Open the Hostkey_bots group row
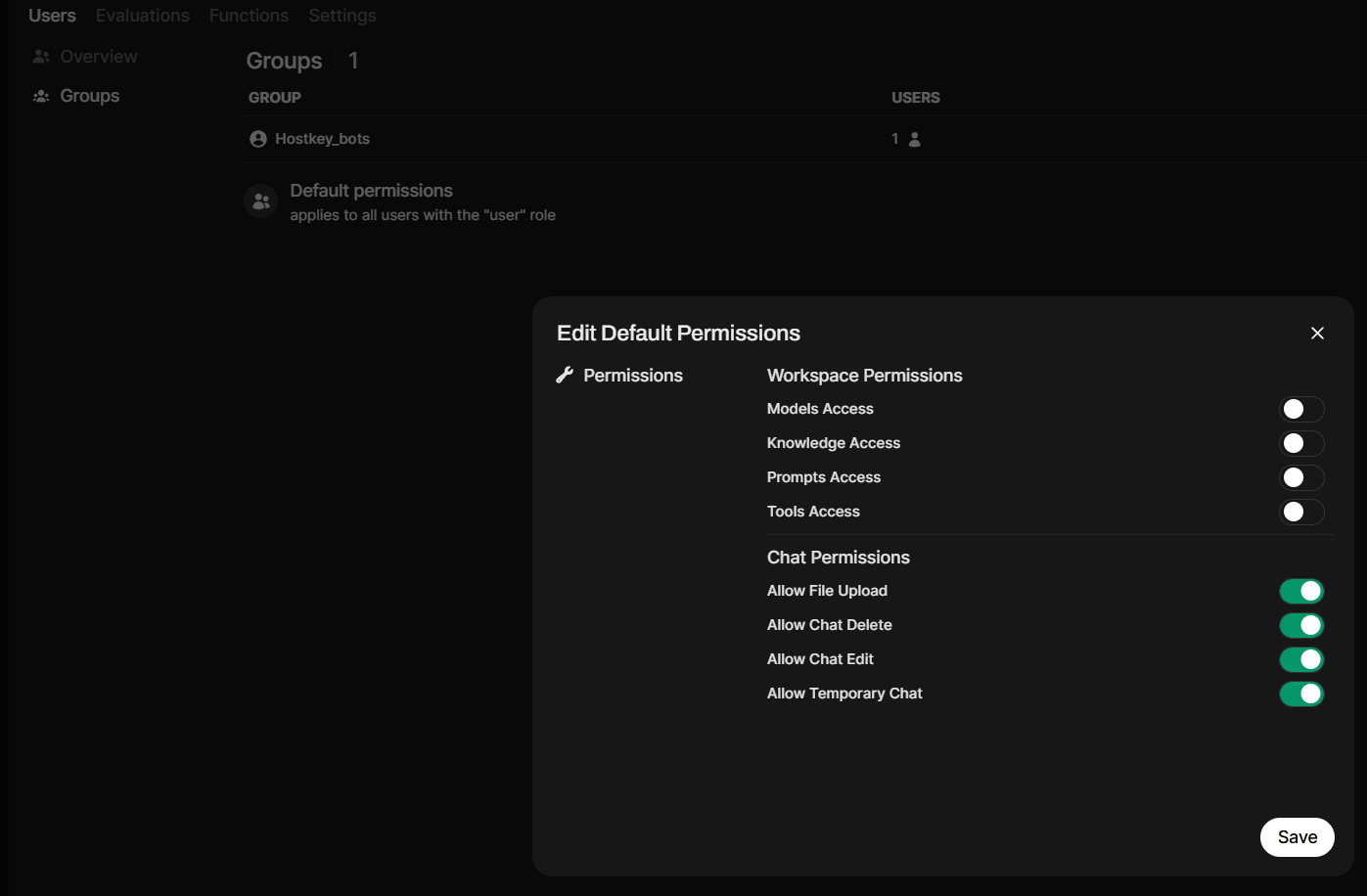Viewport: 1367px width, 896px height. tap(323, 139)
